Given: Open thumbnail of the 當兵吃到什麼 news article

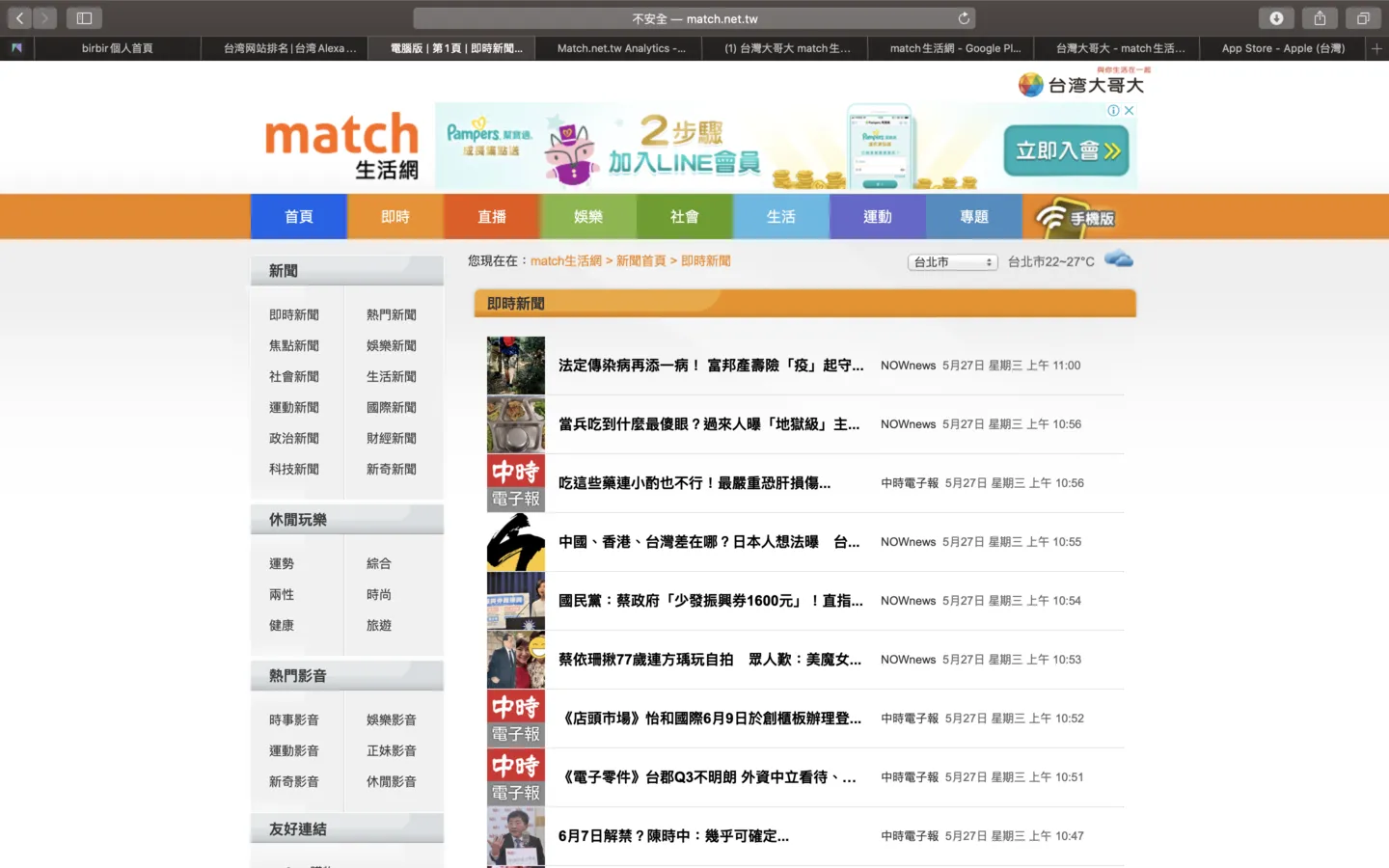Looking at the screenshot, I should [x=516, y=424].
